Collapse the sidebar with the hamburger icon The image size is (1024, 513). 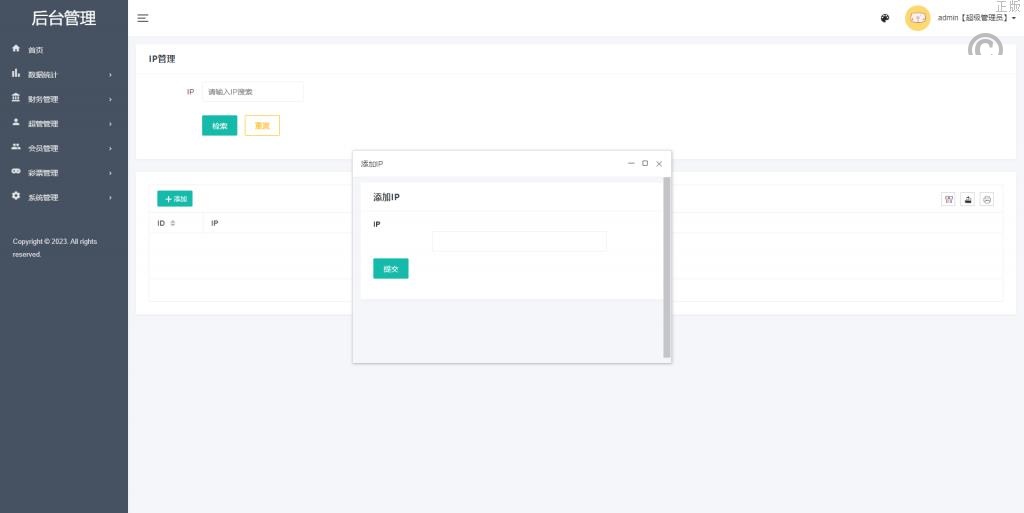coord(143,18)
